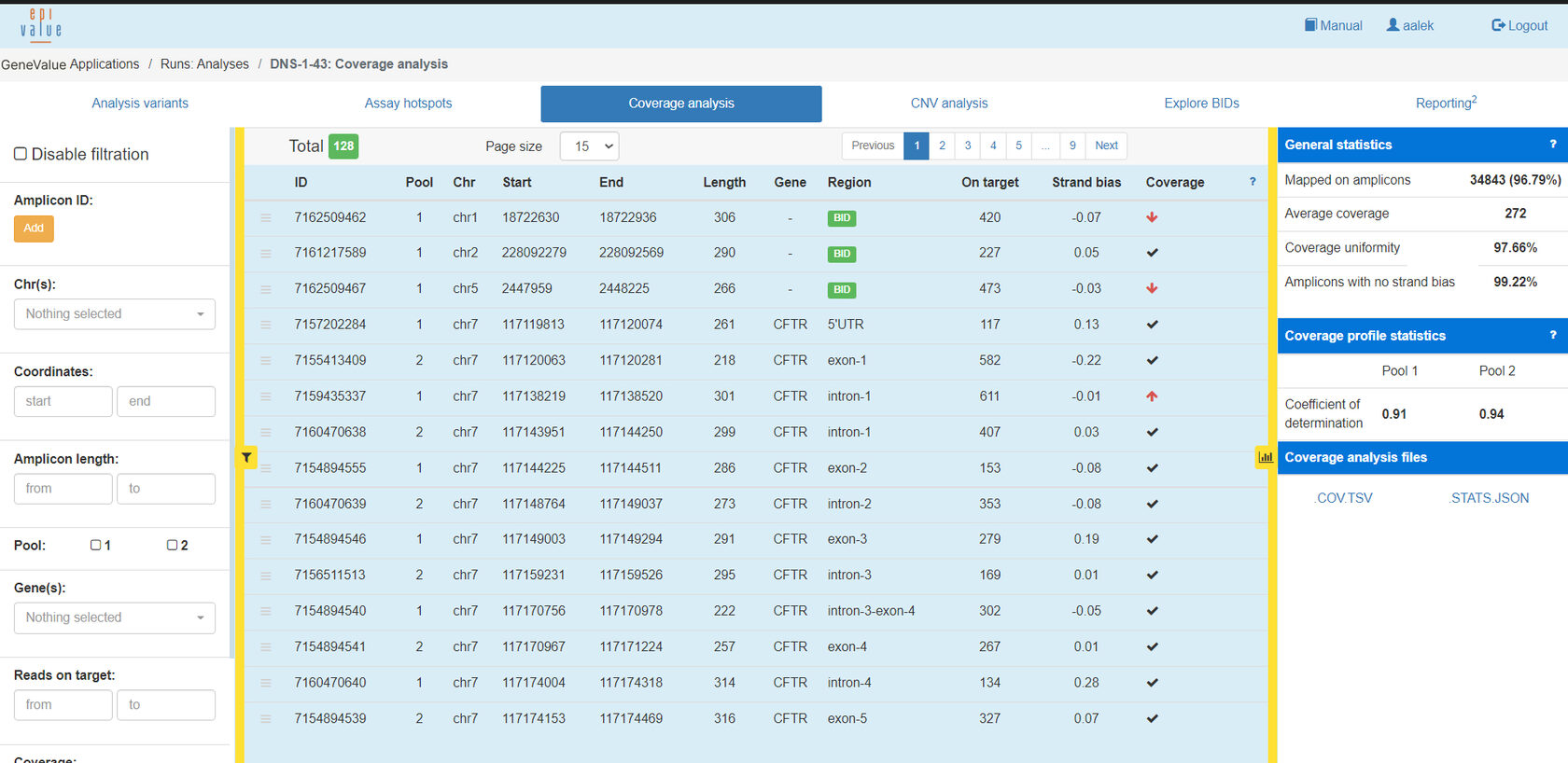
Task: Click the question mark beside Coverage column
Action: 1253,182
